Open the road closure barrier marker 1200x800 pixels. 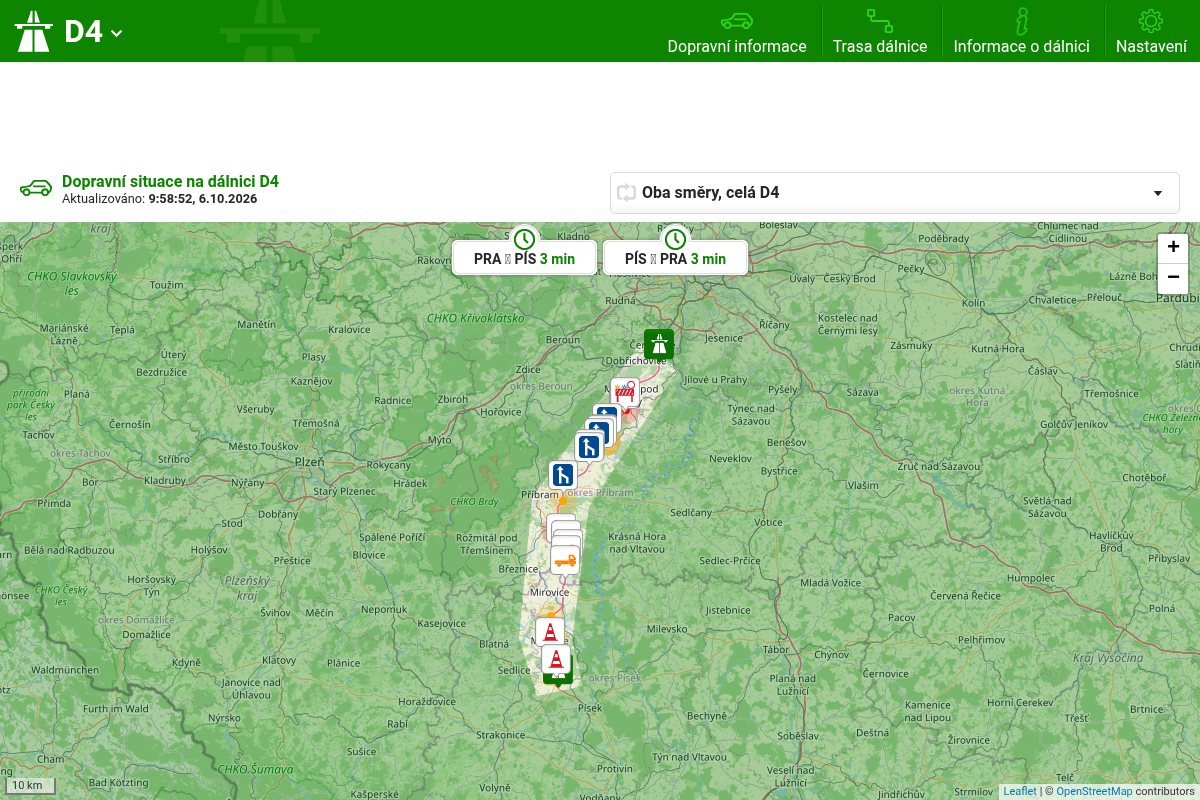(626, 393)
